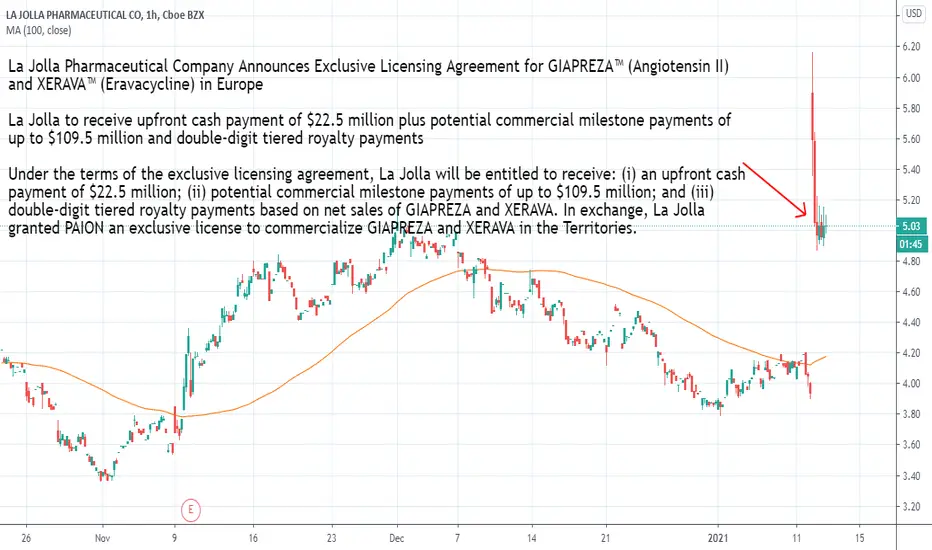Click the '26' date label on time axis
Screen dimensions: 932x550
coord(26,538)
